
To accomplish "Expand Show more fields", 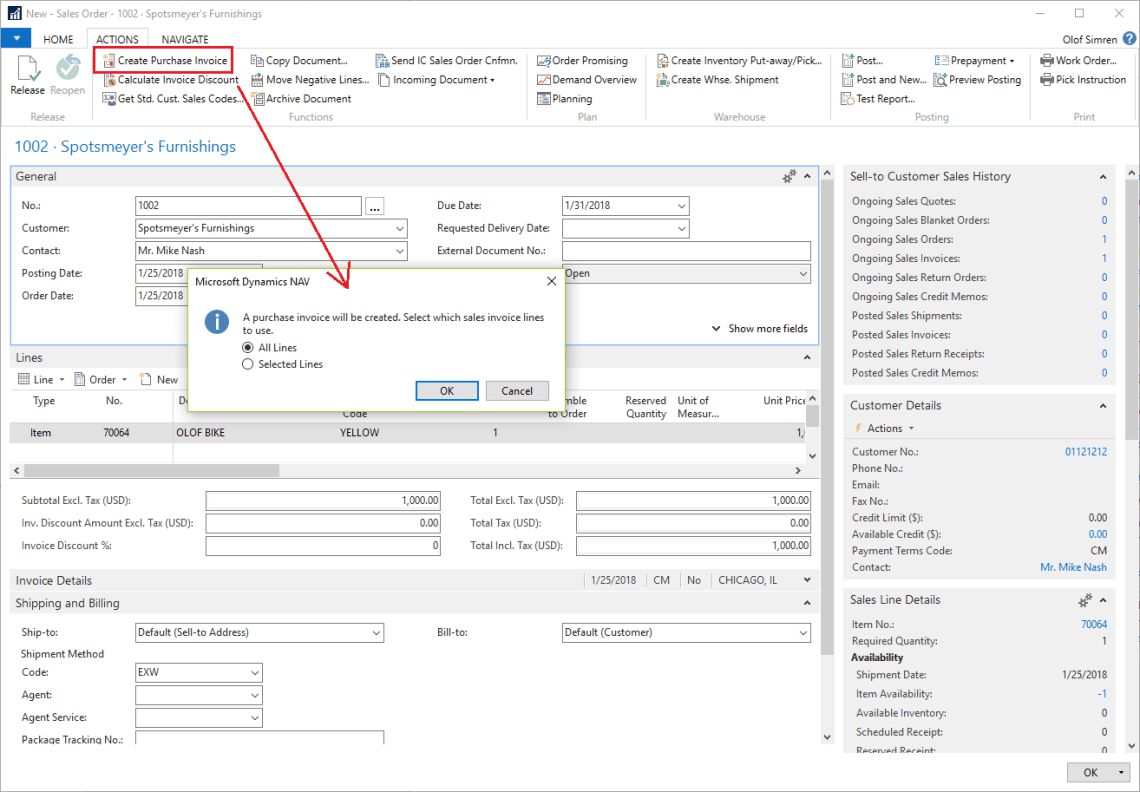I will [760, 329].
